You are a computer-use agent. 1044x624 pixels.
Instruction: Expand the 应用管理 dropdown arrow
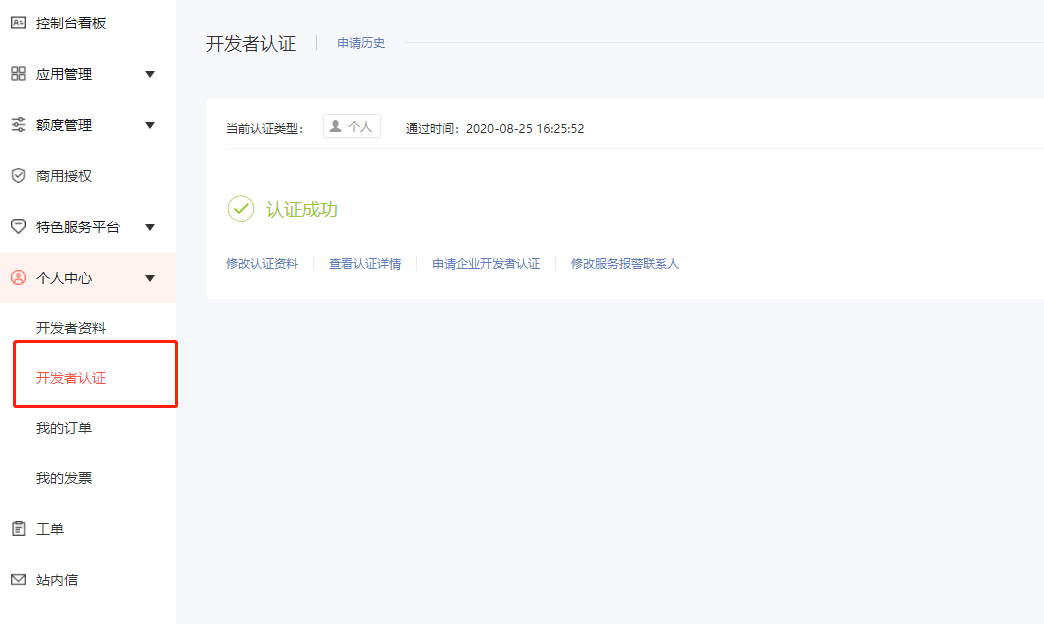coord(150,74)
